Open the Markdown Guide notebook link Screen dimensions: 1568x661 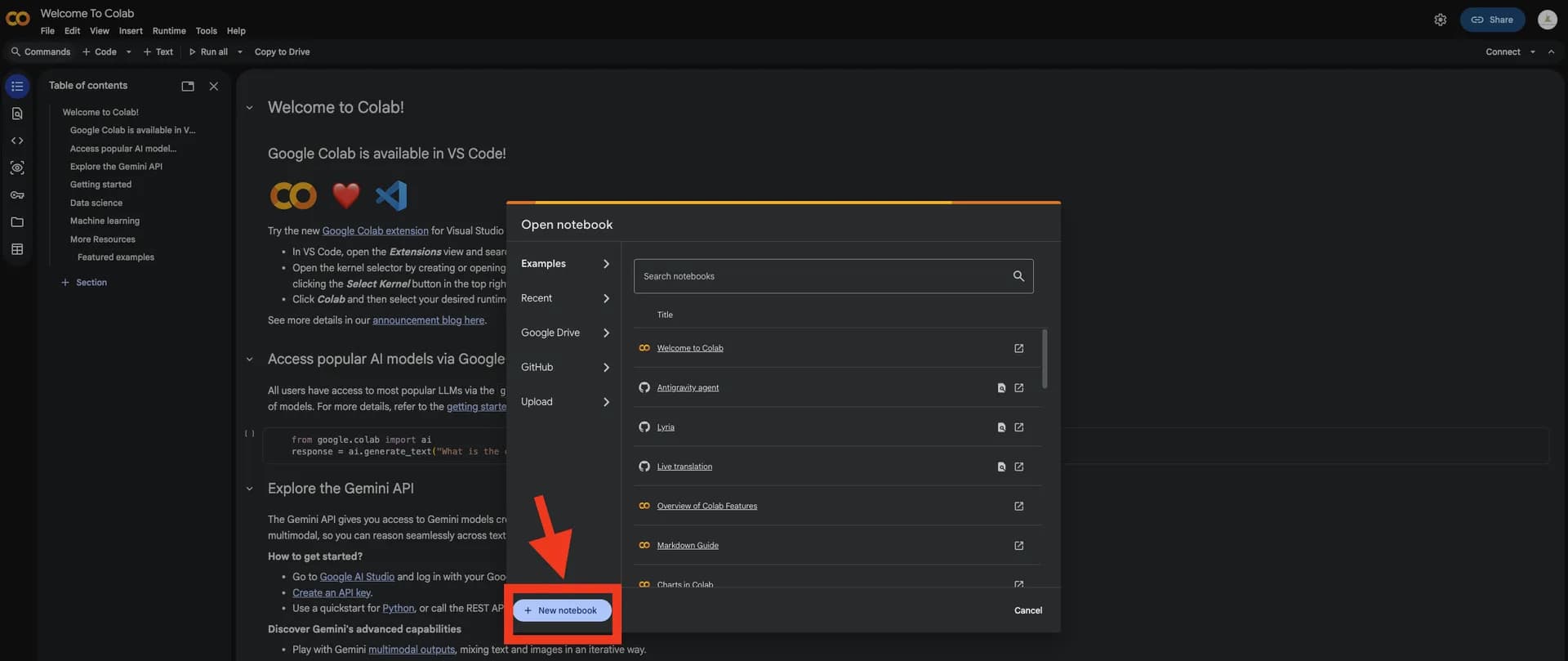pos(688,546)
